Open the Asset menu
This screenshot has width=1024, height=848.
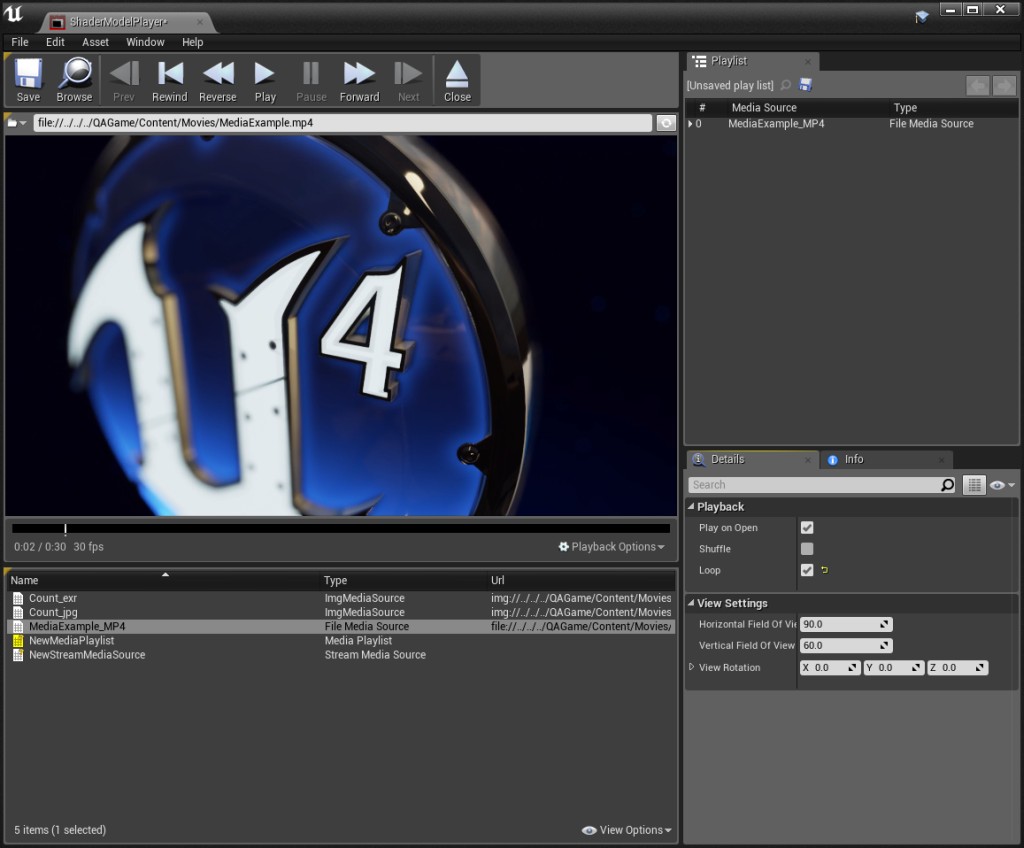pos(95,42)
